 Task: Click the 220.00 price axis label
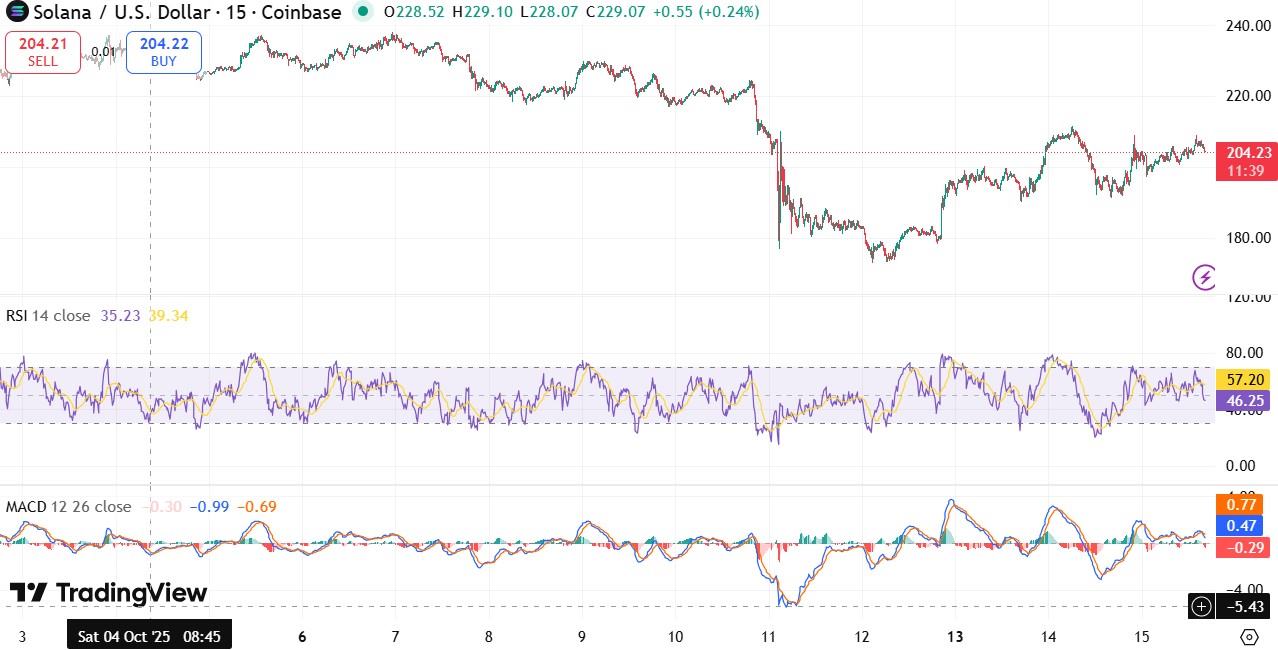1248,96
